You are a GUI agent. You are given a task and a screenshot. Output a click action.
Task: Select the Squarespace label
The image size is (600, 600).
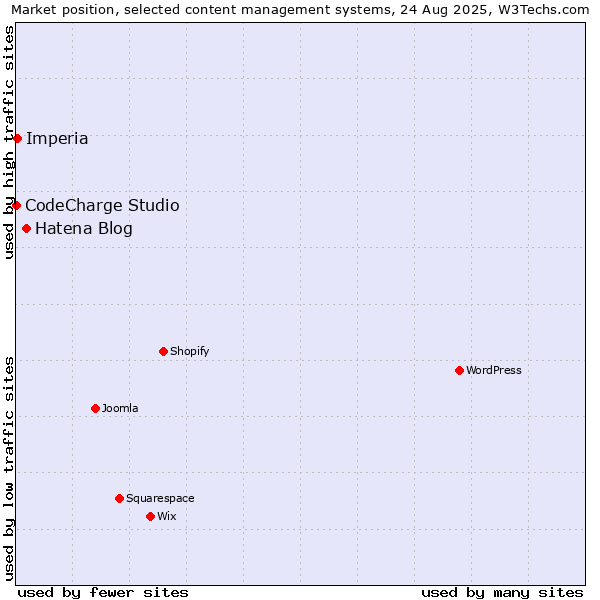coord(160,499)
